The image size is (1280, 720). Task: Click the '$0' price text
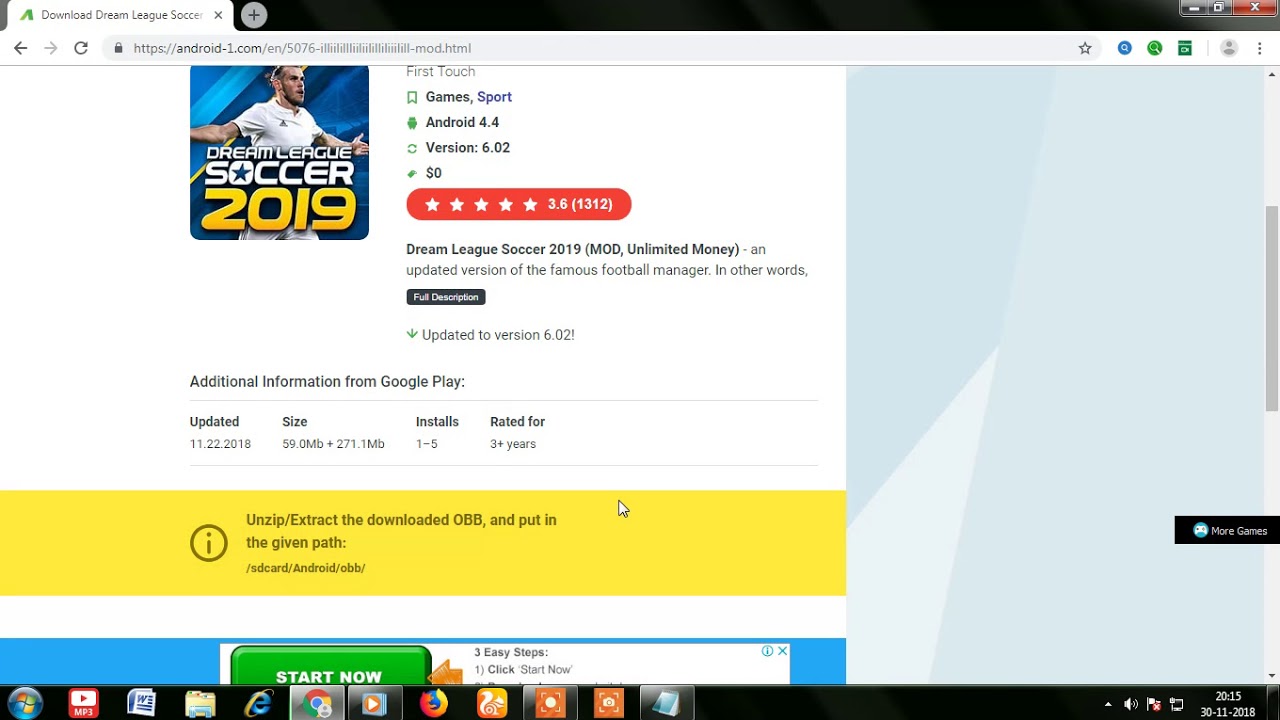click(434, 173)
